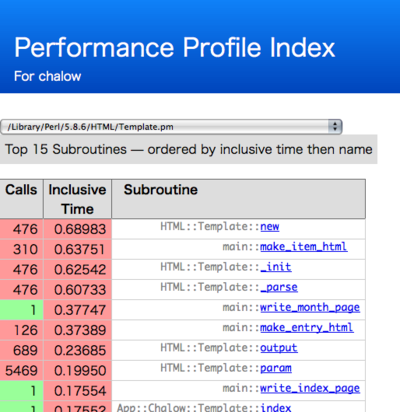
Task: Open the write_index_page link
Action: pos(310,388)
